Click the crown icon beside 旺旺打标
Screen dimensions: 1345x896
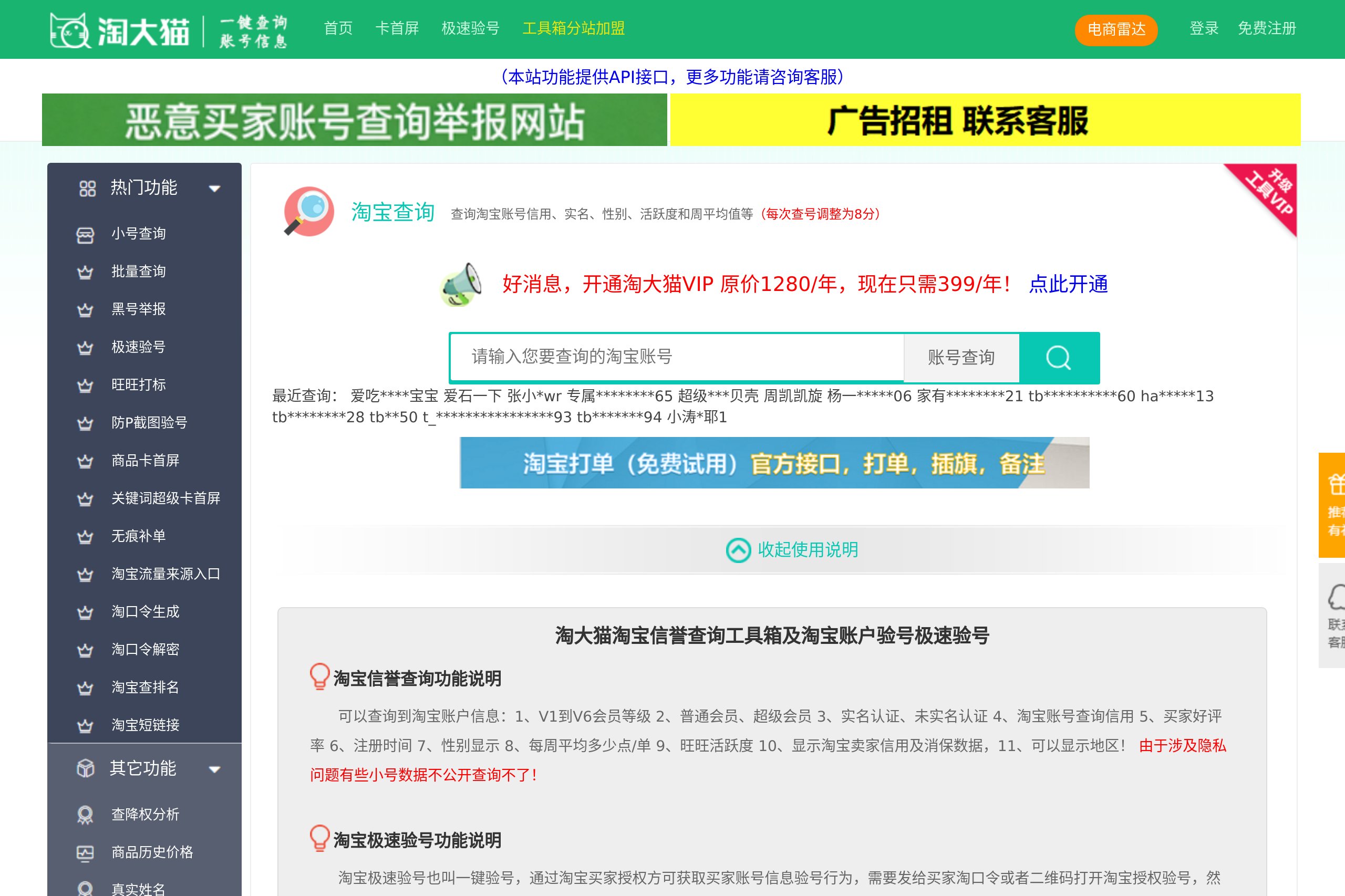pos(85,386)
